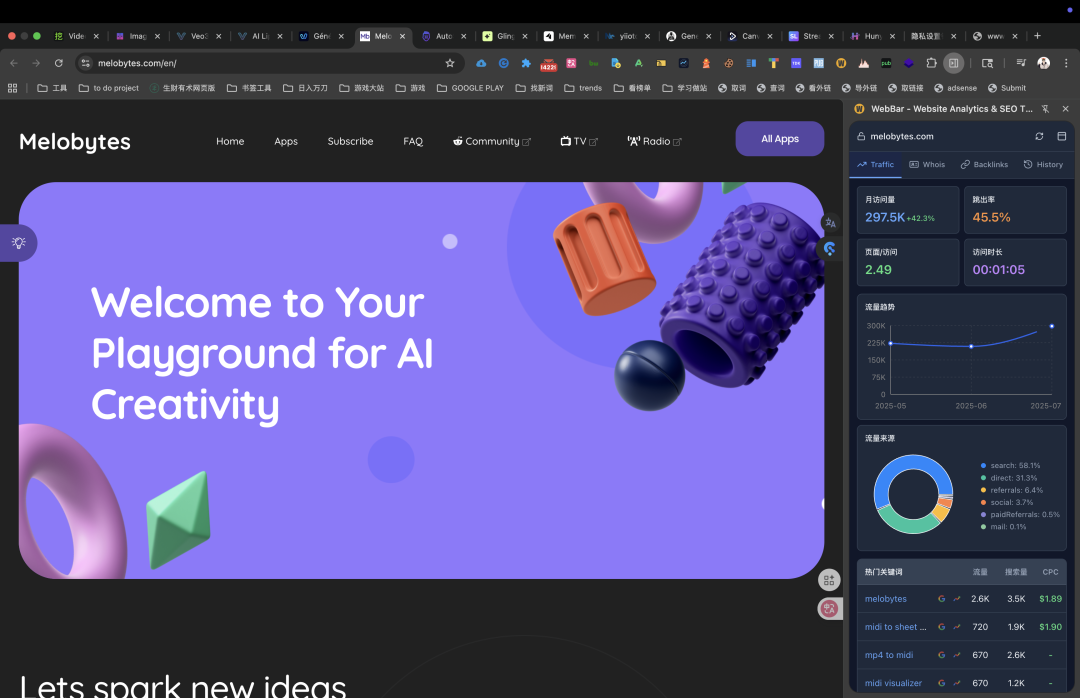Open the 'to do project' bookmark folder
This screenshot has width=1080, height=698.
tap(109, 88)
